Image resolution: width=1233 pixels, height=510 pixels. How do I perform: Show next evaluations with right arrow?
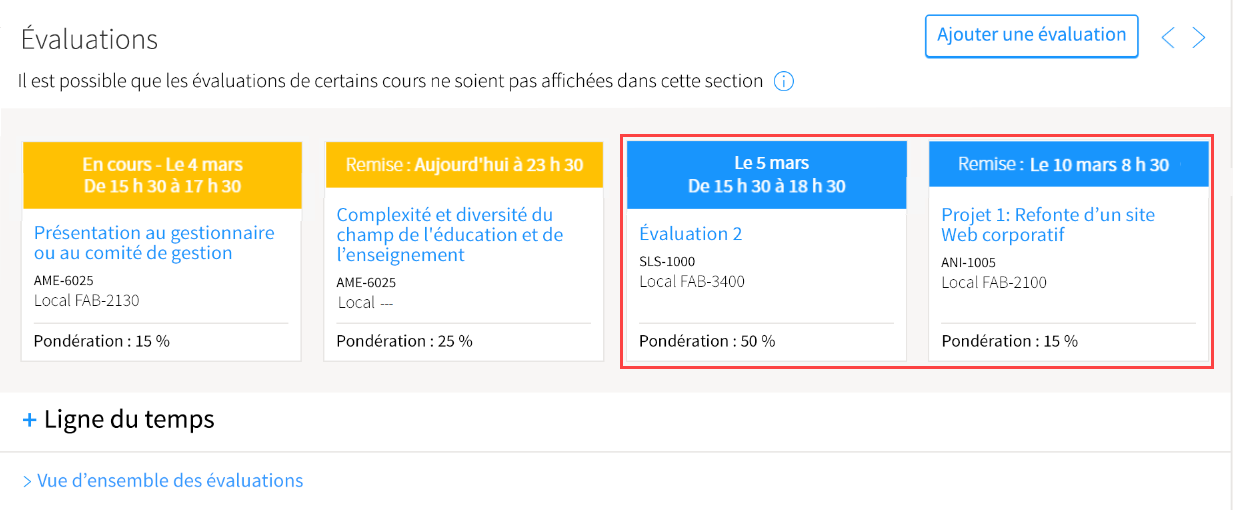point(1198,38)
